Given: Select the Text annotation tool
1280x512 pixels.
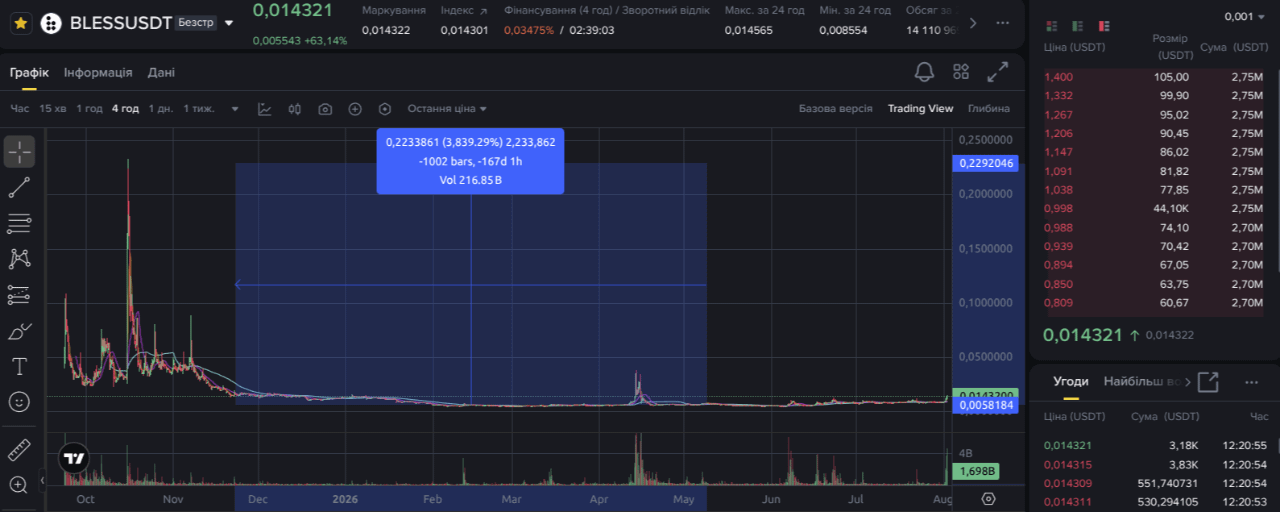Looking at the screenshot, I should click(19, 366).
